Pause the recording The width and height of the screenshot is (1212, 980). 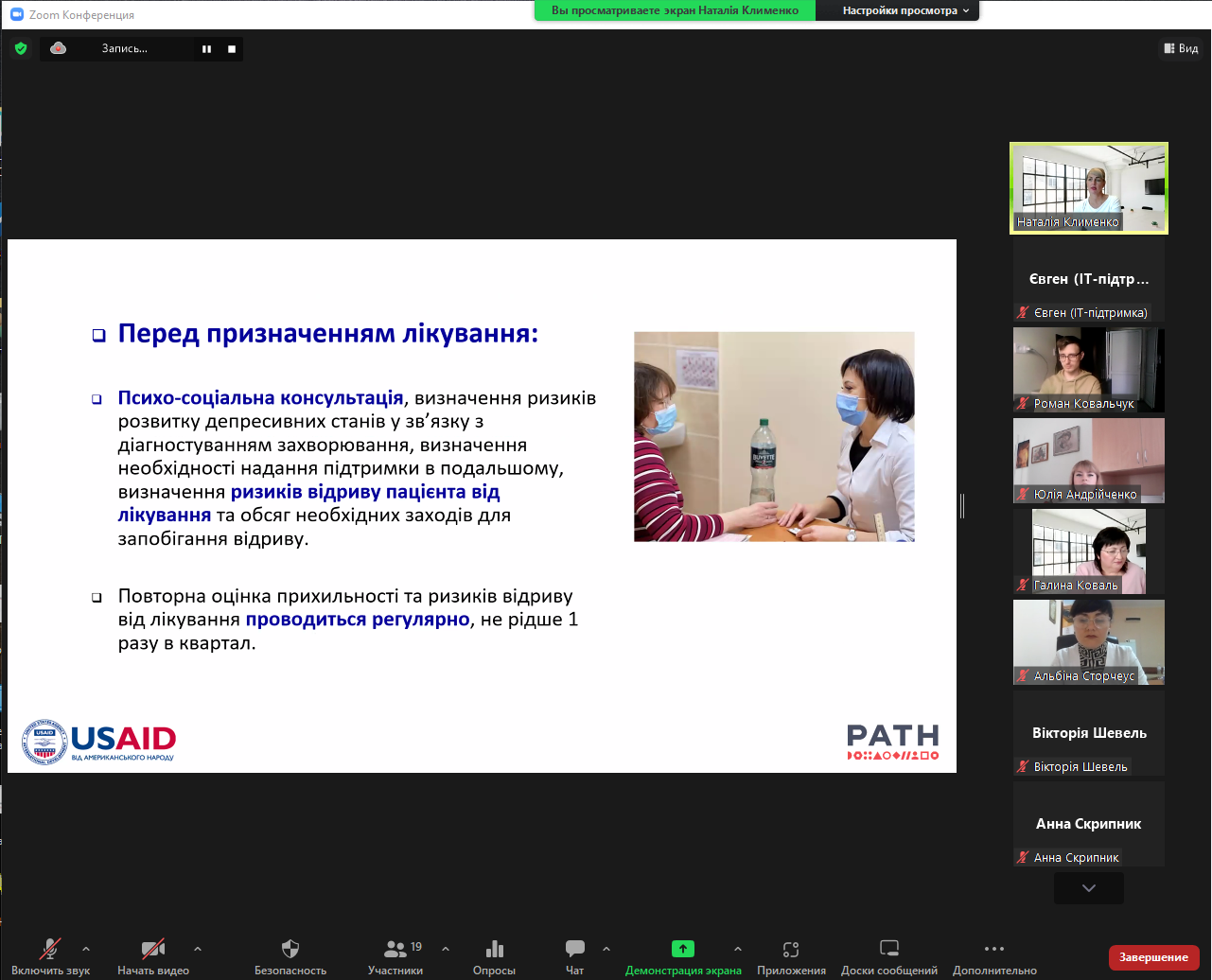[206, 49]
